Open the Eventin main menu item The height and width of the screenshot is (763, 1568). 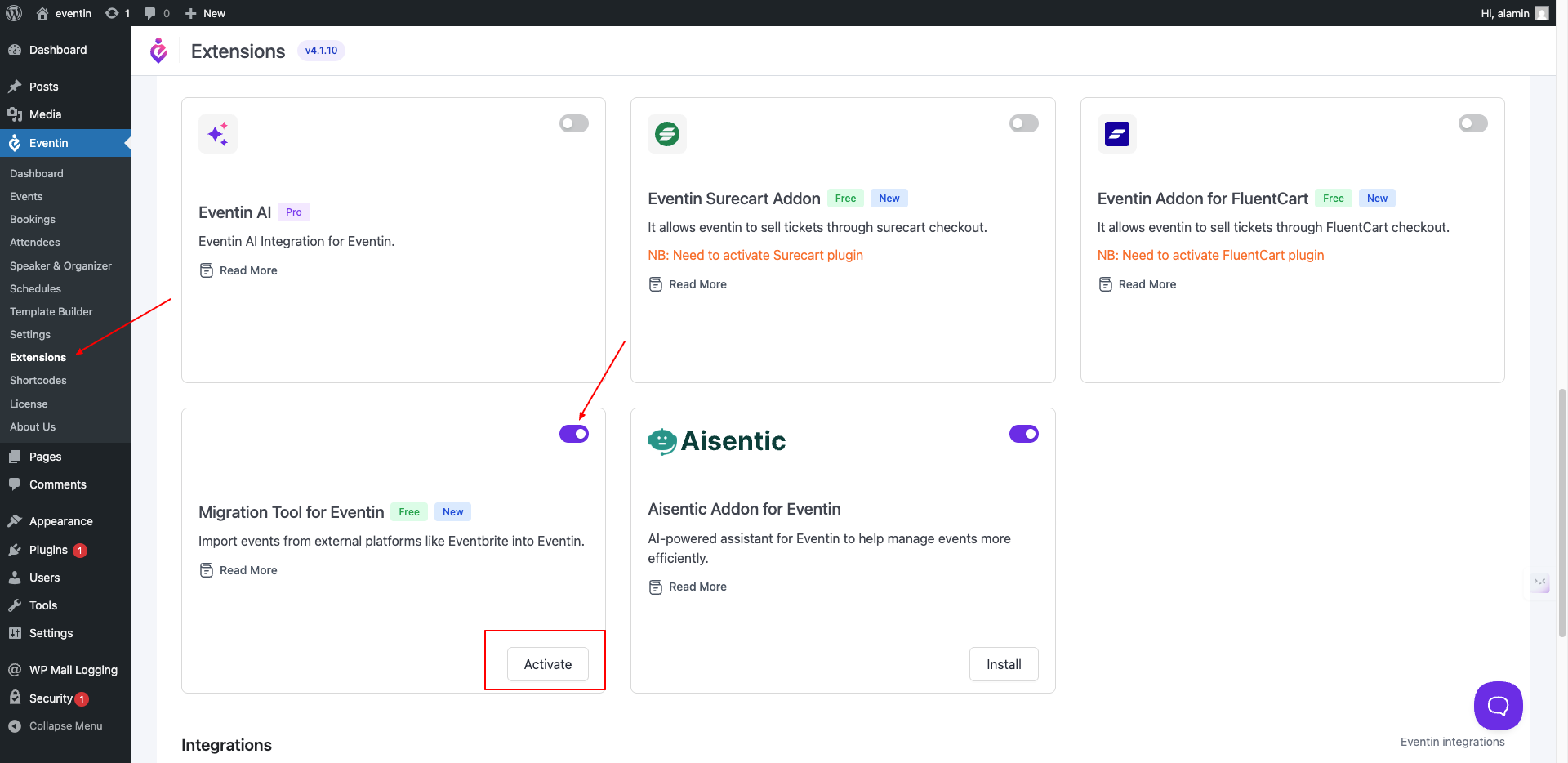(65, 143)
